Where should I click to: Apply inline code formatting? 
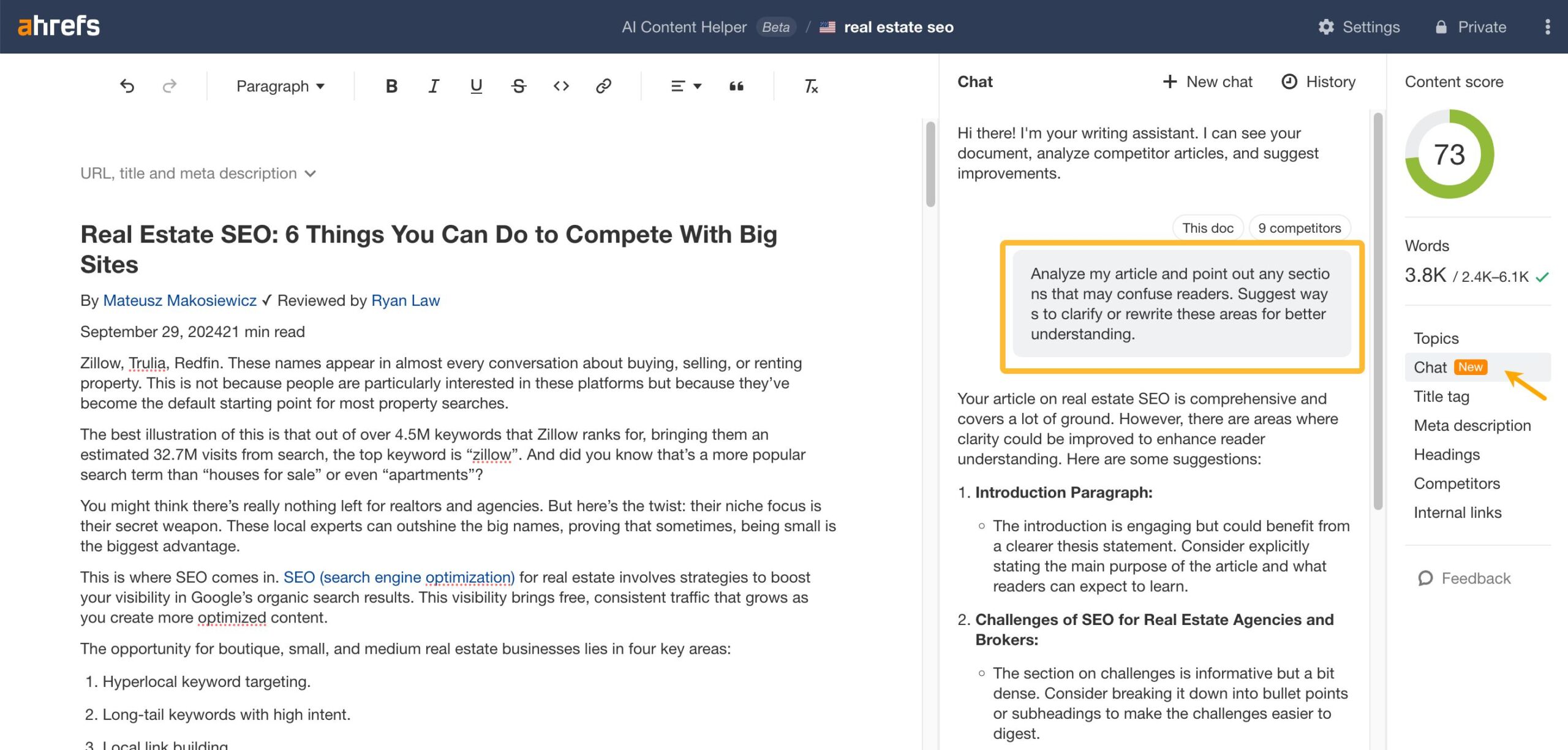[560, 86]
